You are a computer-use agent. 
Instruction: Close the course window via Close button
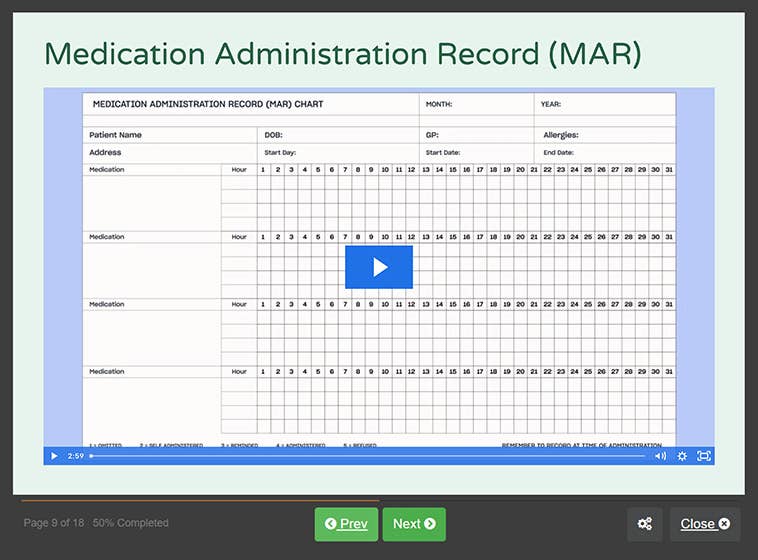[704, 524]
